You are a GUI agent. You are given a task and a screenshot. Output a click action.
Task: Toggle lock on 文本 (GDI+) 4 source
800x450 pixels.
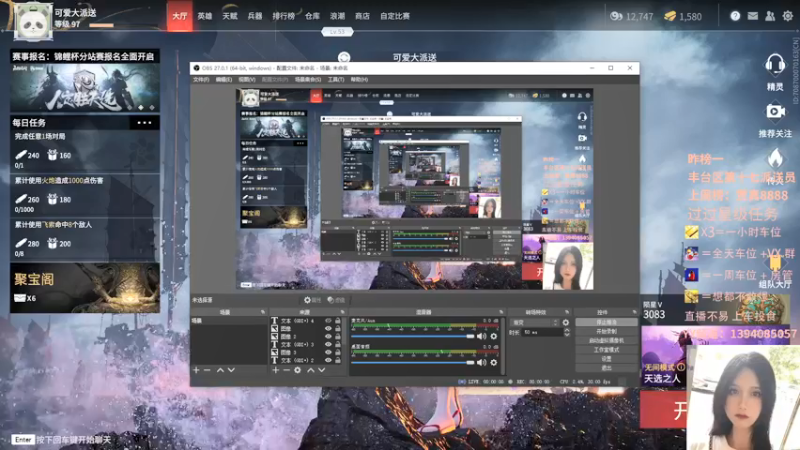[x=338, y=321]
